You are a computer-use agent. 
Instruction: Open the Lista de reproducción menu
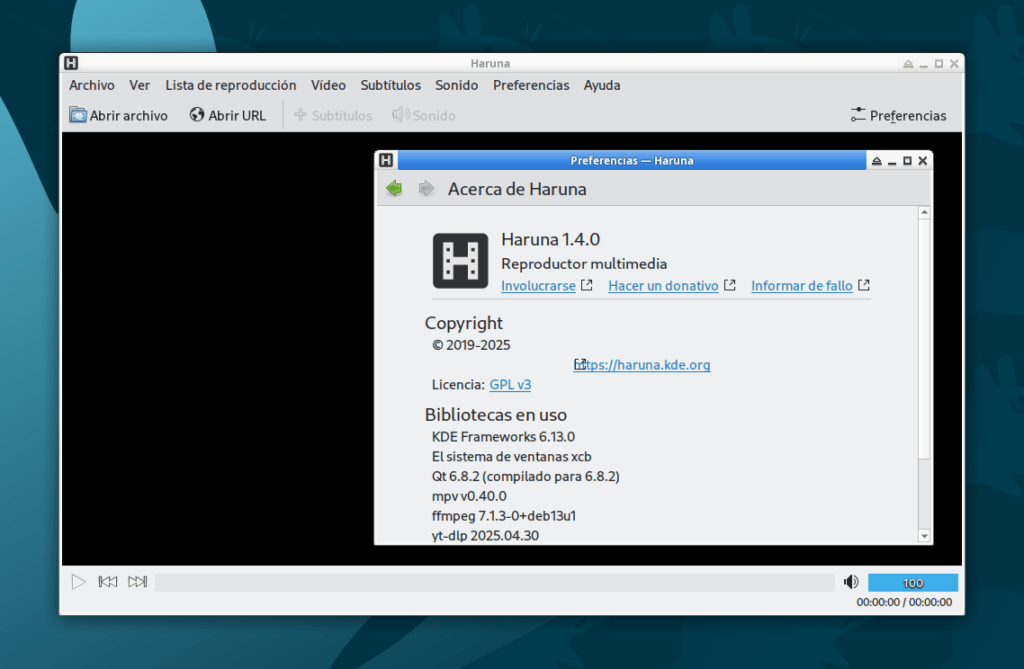(231, 85)
